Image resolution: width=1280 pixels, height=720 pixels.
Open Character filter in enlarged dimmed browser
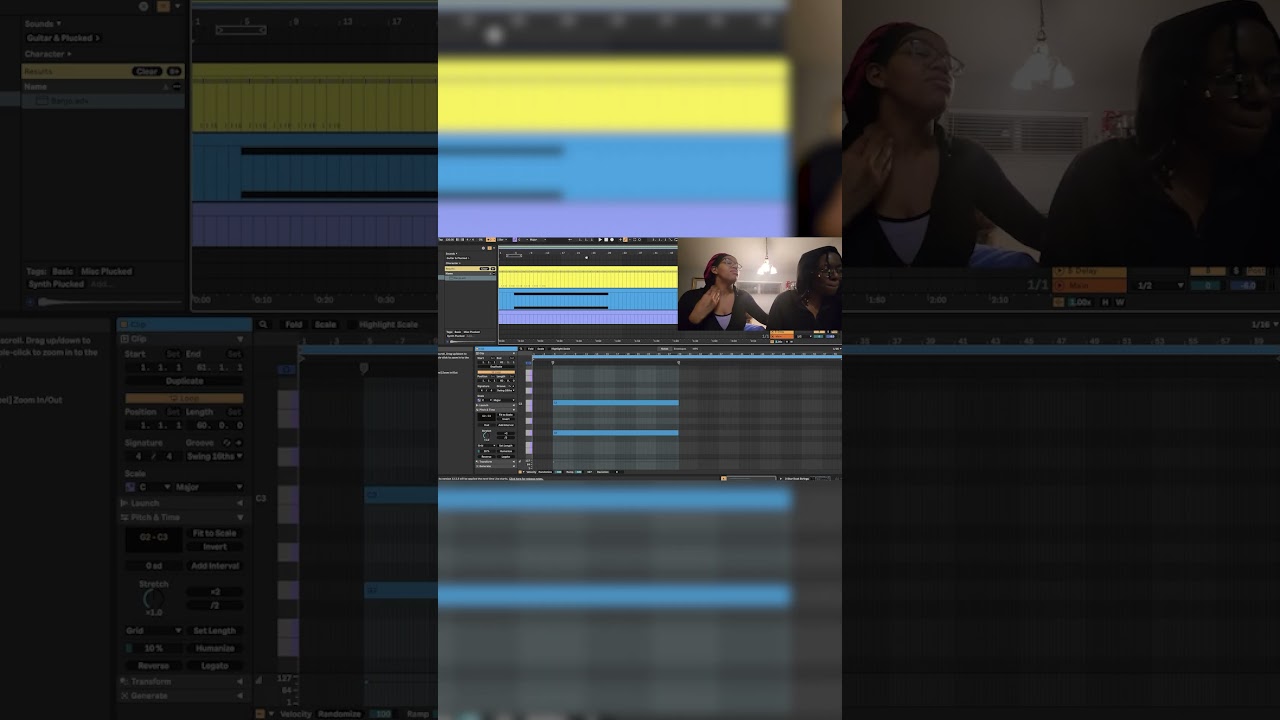click(x=48, y=54)
